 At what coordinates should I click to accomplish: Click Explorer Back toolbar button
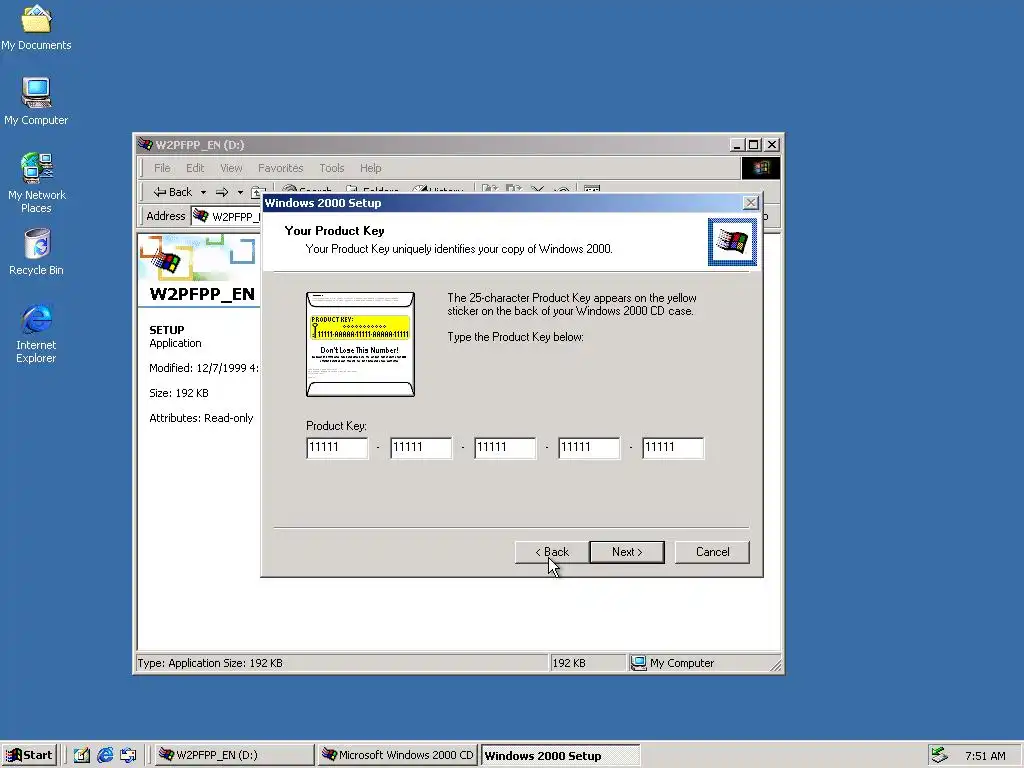point(172,192)
